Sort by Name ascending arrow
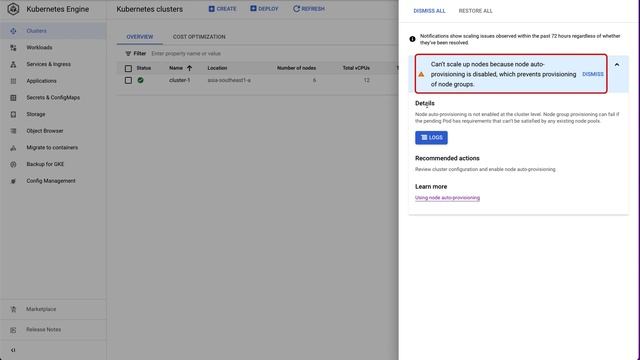Screen dimensions: 640x360 [189, 68]
